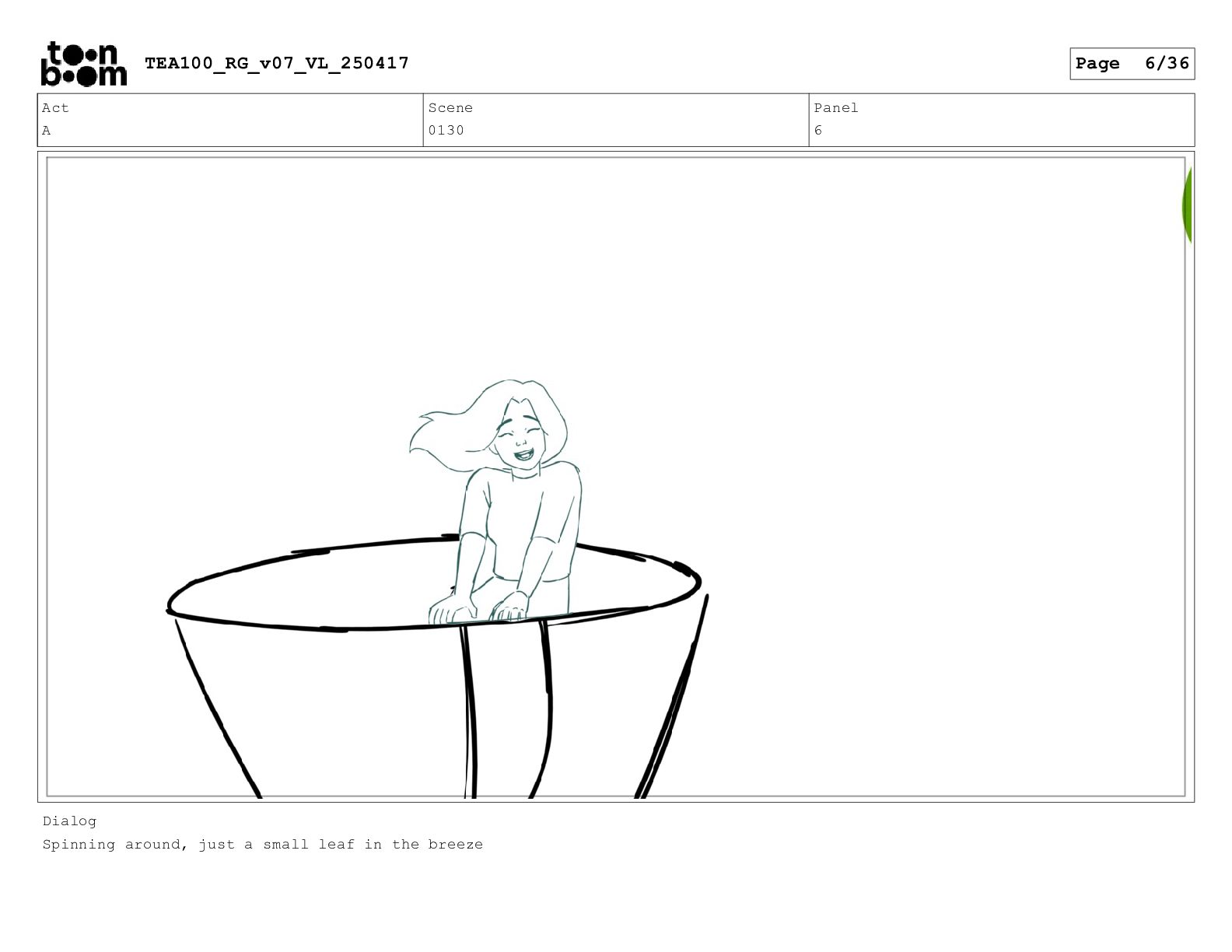Viewport: 1232px width, 952px height.
Task: Select the Scene number 0130
Action: click(446, 131)
